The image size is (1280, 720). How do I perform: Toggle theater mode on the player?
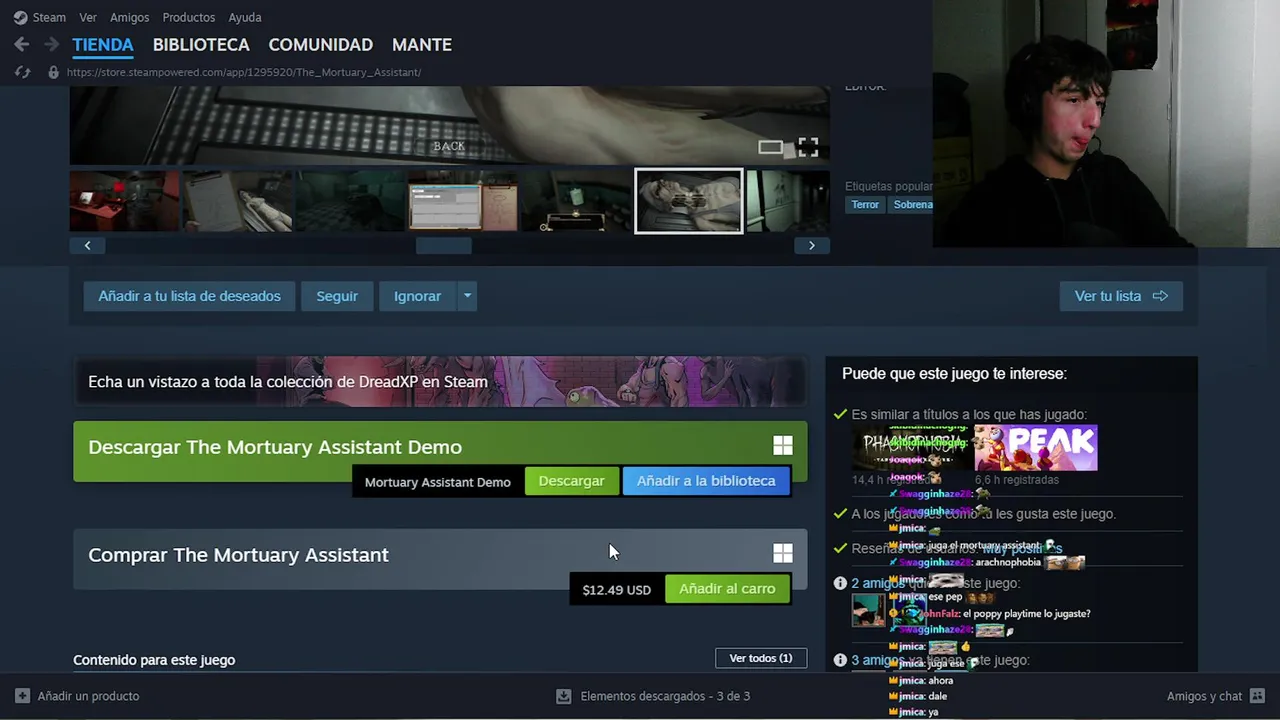click(x=770, y=147)
